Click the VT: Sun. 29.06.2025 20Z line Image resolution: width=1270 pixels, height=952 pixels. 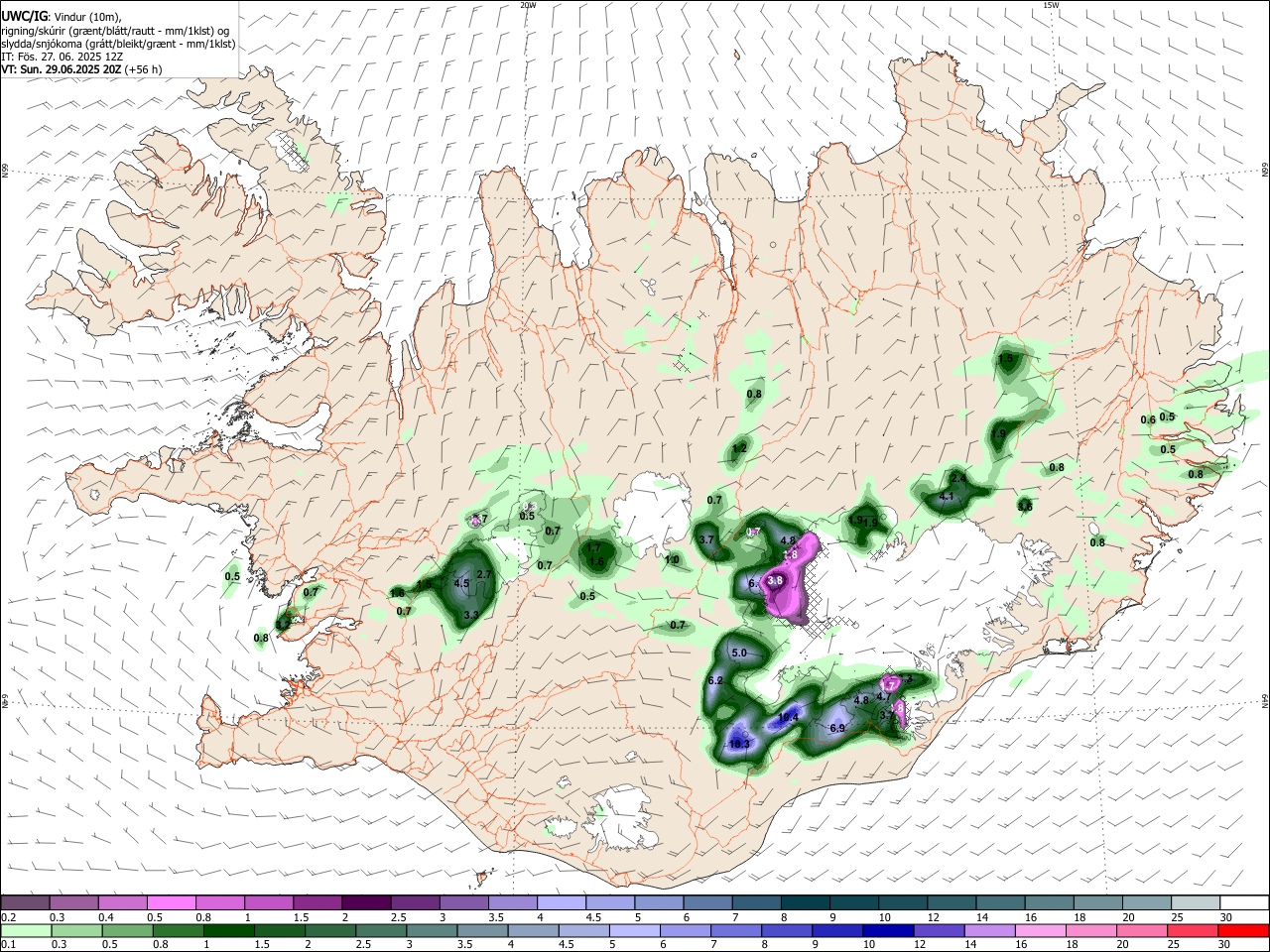[81, 69]
